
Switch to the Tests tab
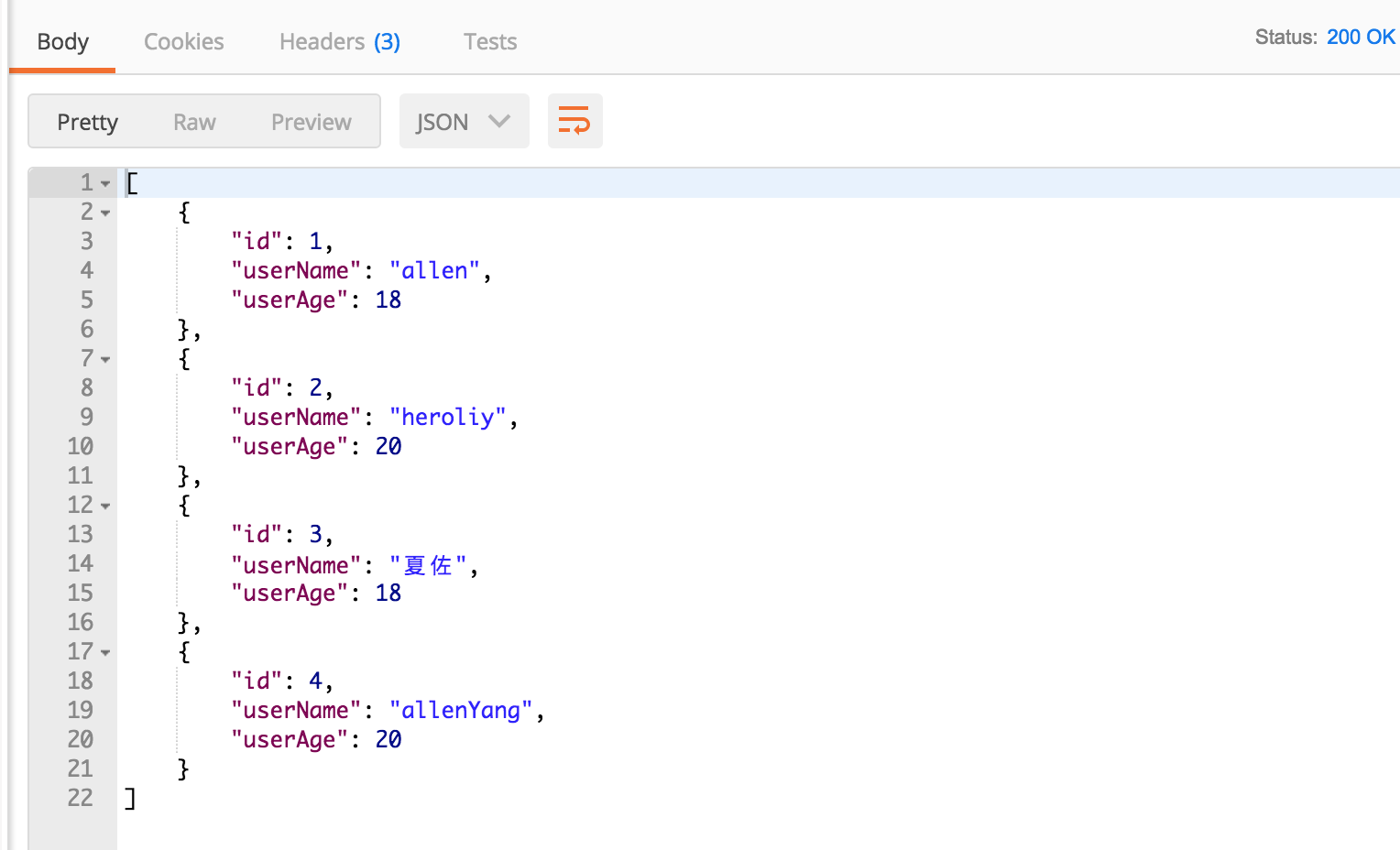[490, 42]
